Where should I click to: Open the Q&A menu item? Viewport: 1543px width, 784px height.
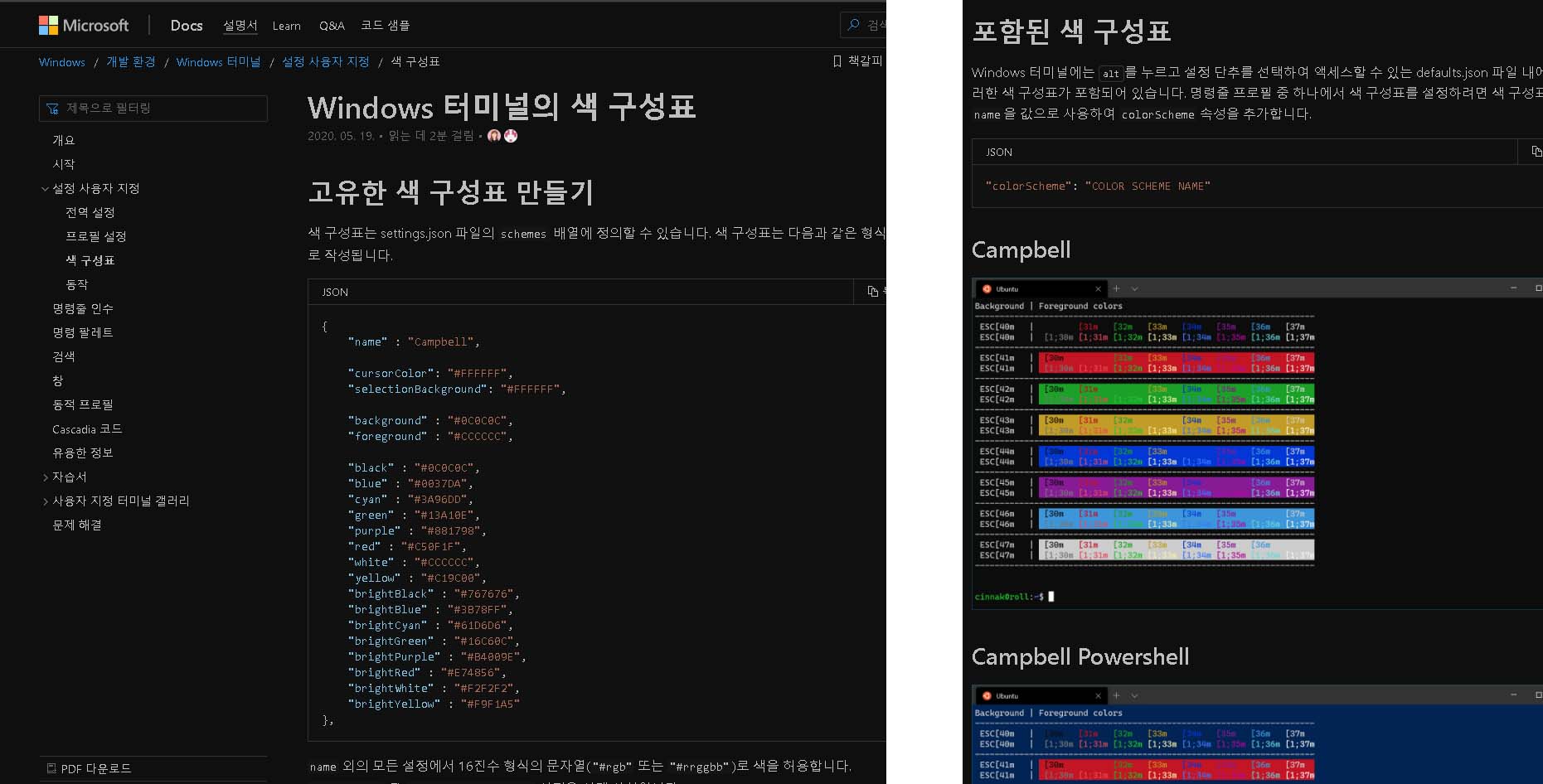click(332, 26)
